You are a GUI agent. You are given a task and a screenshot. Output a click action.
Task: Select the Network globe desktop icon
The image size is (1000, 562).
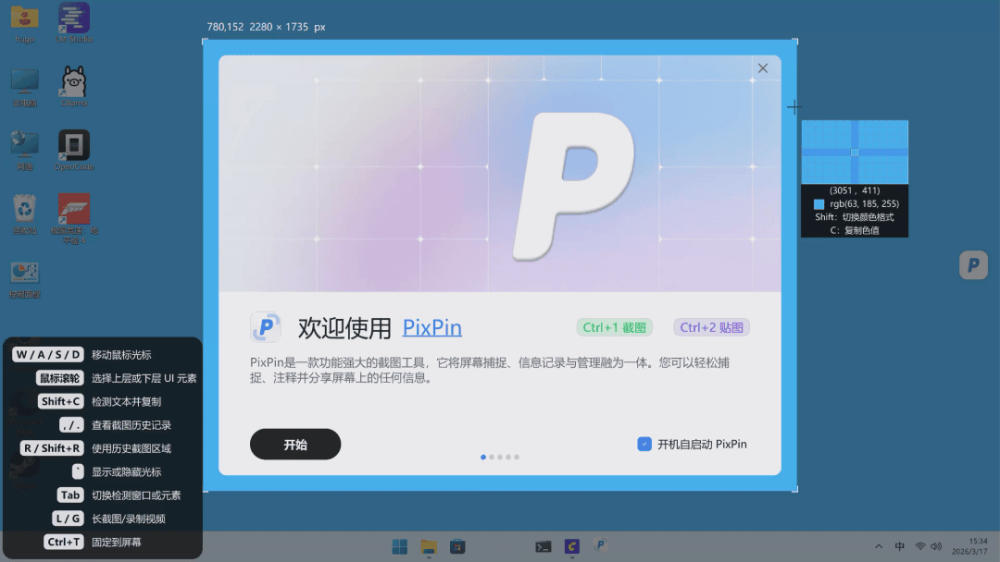(25, 150)
